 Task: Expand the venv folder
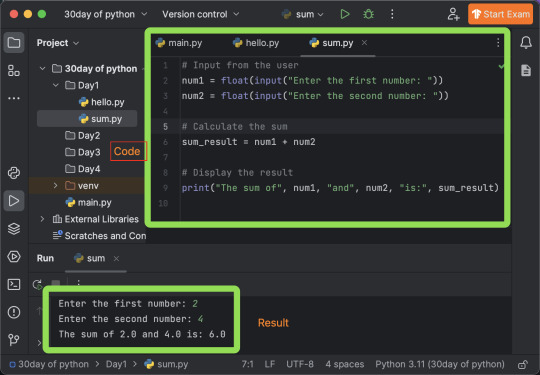pos(56,186)
